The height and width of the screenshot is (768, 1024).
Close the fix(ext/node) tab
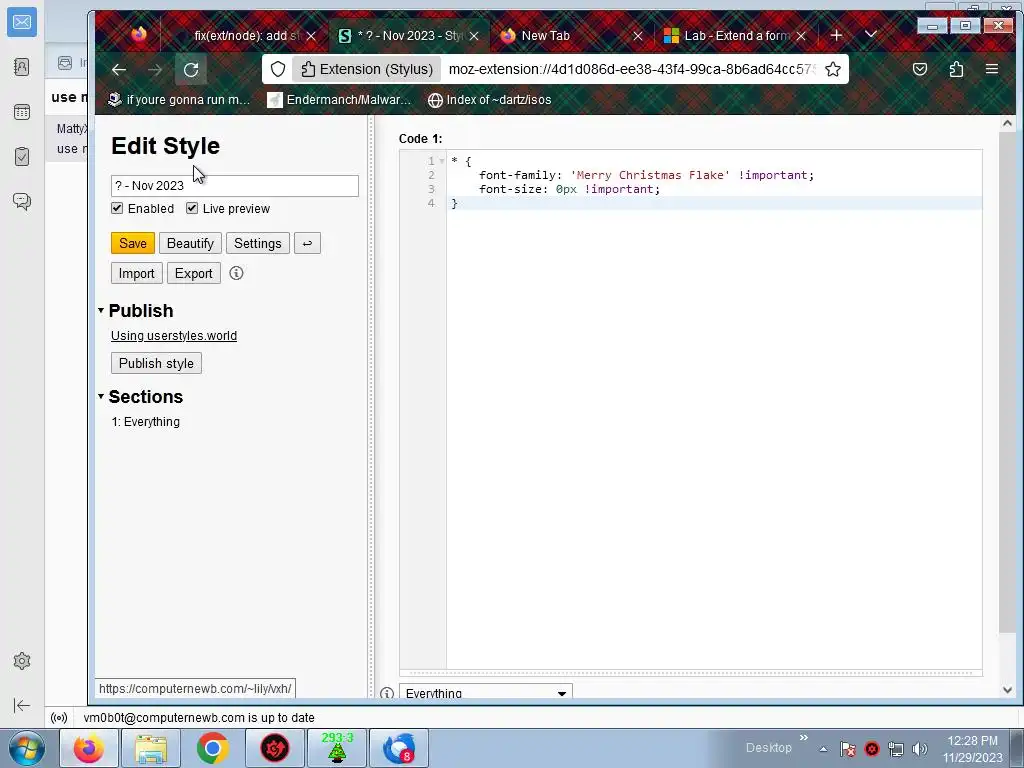(x=312, y=36)
